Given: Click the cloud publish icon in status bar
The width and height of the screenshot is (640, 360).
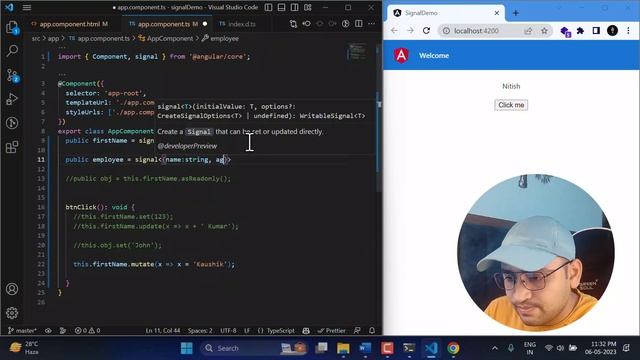Looking at the screenshot, I should [48, 331].
